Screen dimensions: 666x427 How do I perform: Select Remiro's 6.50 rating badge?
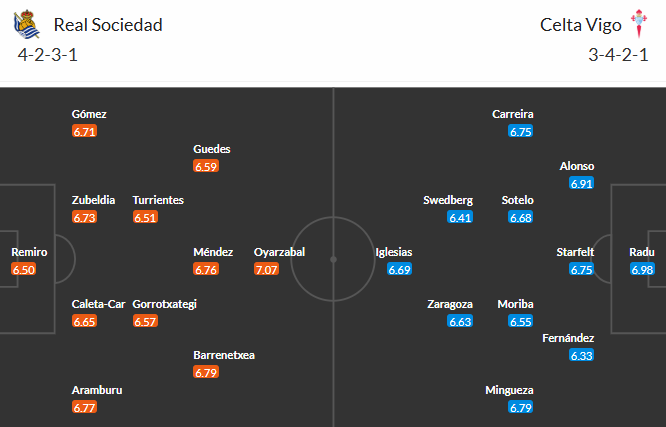pyautogui.click(x=24, y=269)
